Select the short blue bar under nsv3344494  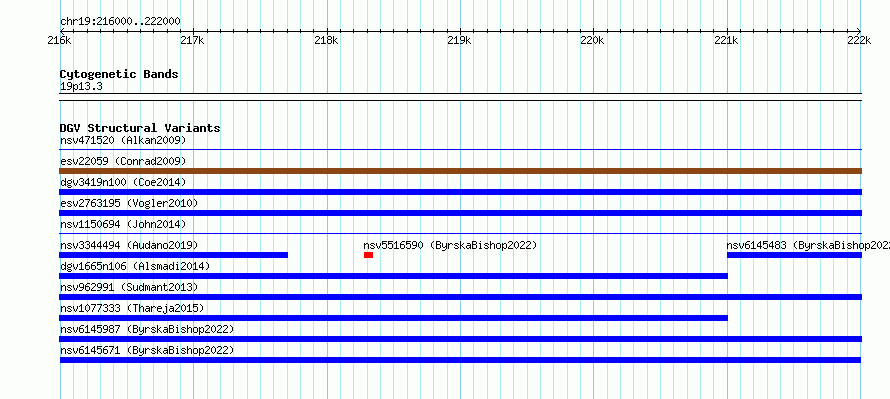click(174, 255)
